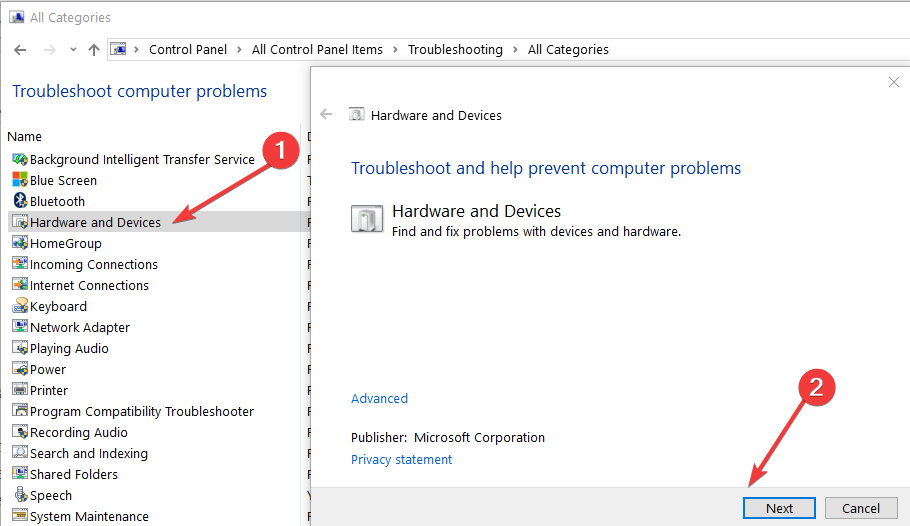
Task: Click the Program Compatibility Troubleshooter icon
Action: click(20, 410)
